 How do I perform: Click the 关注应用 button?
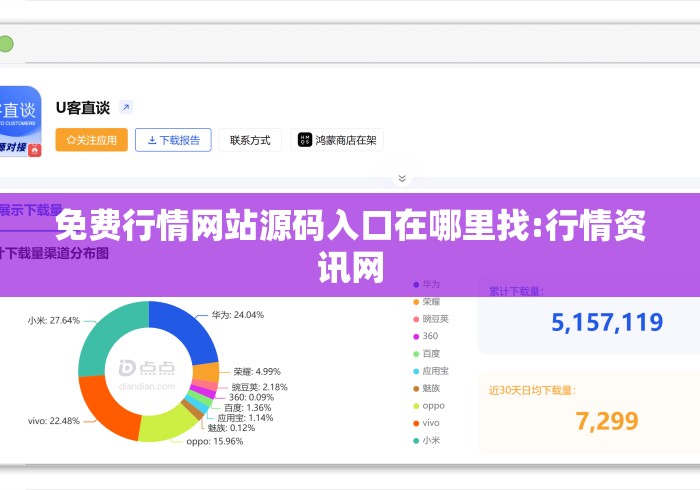(x=92, y=140)
